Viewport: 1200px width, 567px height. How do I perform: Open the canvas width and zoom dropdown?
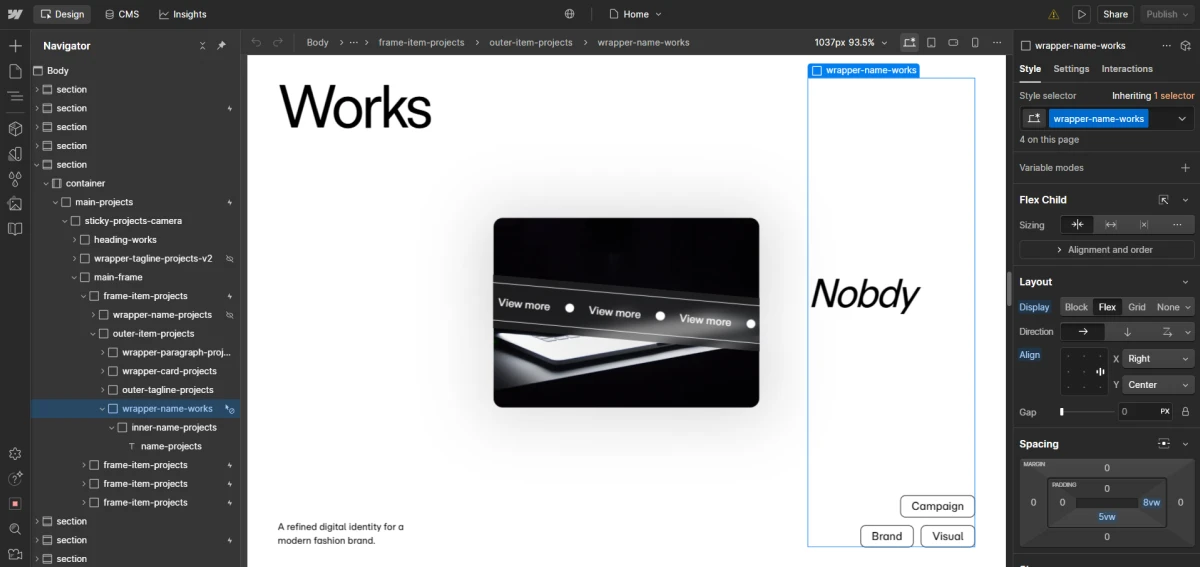[x=850, y=42]
